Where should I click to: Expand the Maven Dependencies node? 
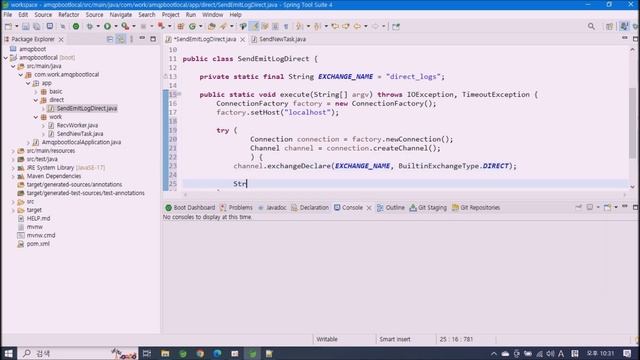click(x=13, y=176)
